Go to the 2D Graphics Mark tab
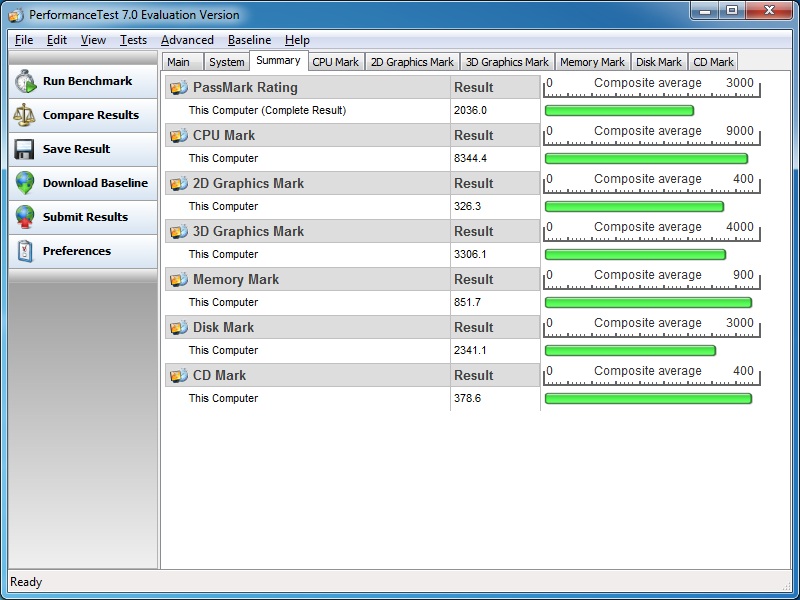Viewport: 800px width, 600px height. pyautogui.click(x=412, y=62)
